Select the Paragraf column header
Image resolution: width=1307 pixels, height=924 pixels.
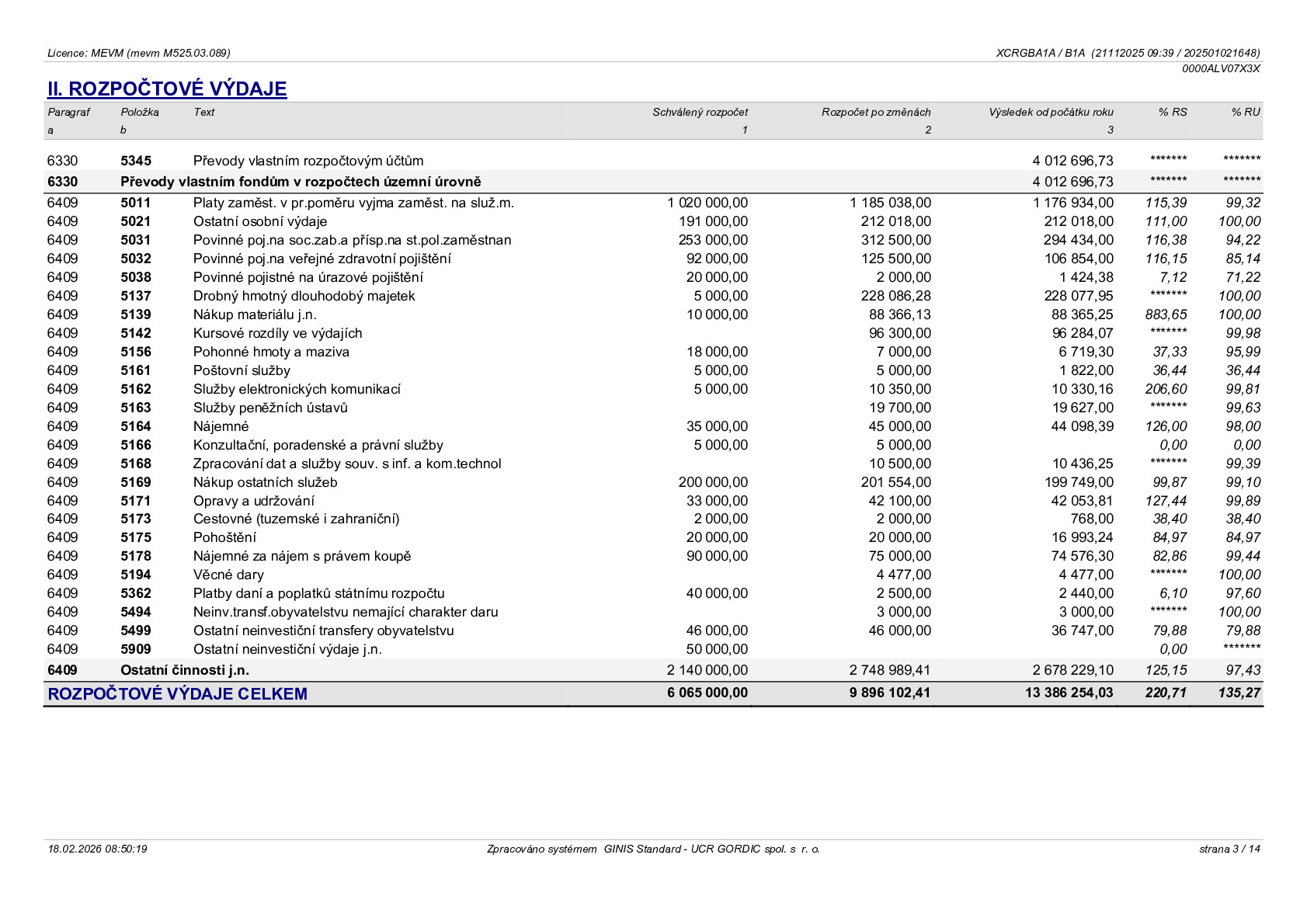[x=68, y=112]
